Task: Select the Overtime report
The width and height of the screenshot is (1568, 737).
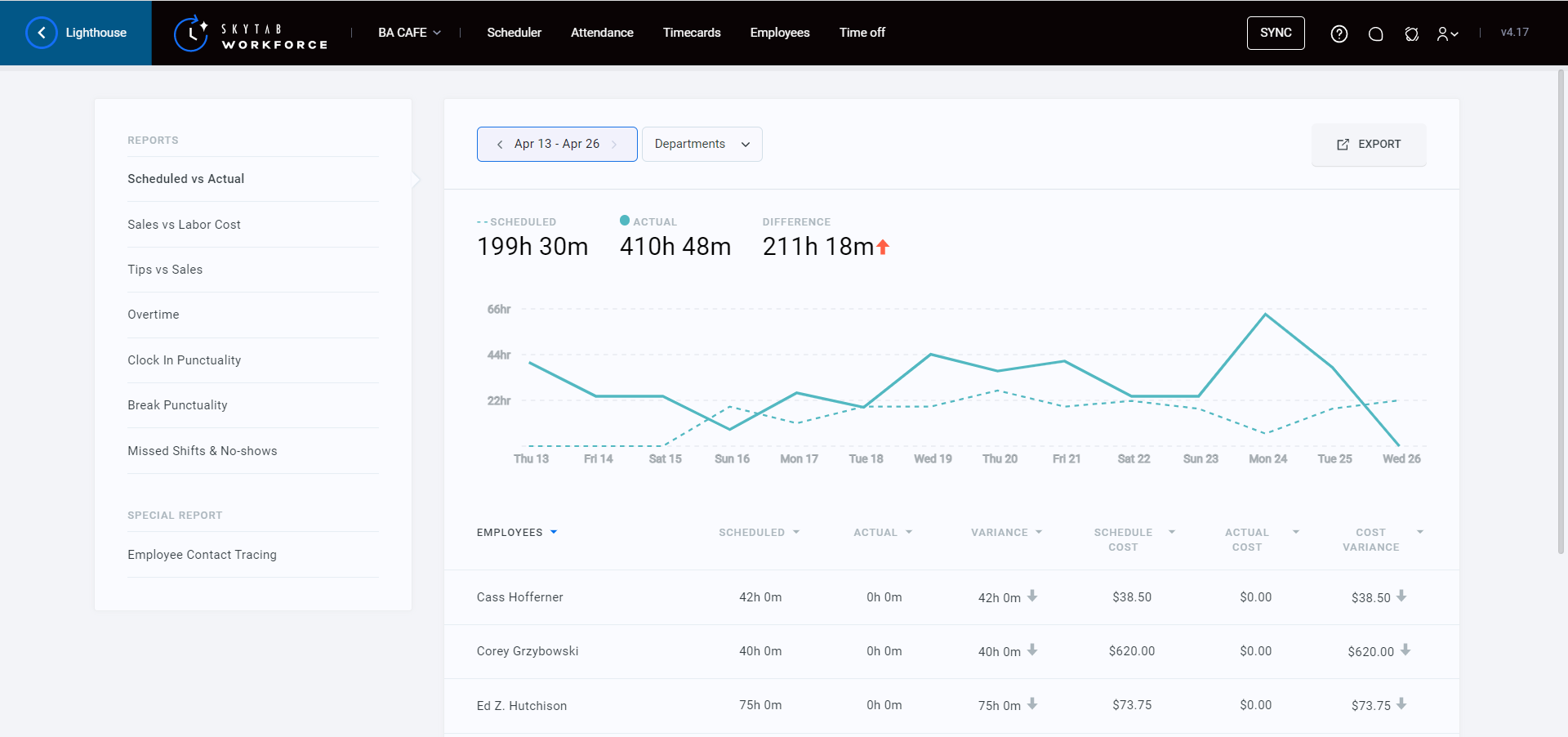Action: tap(153, 315)
